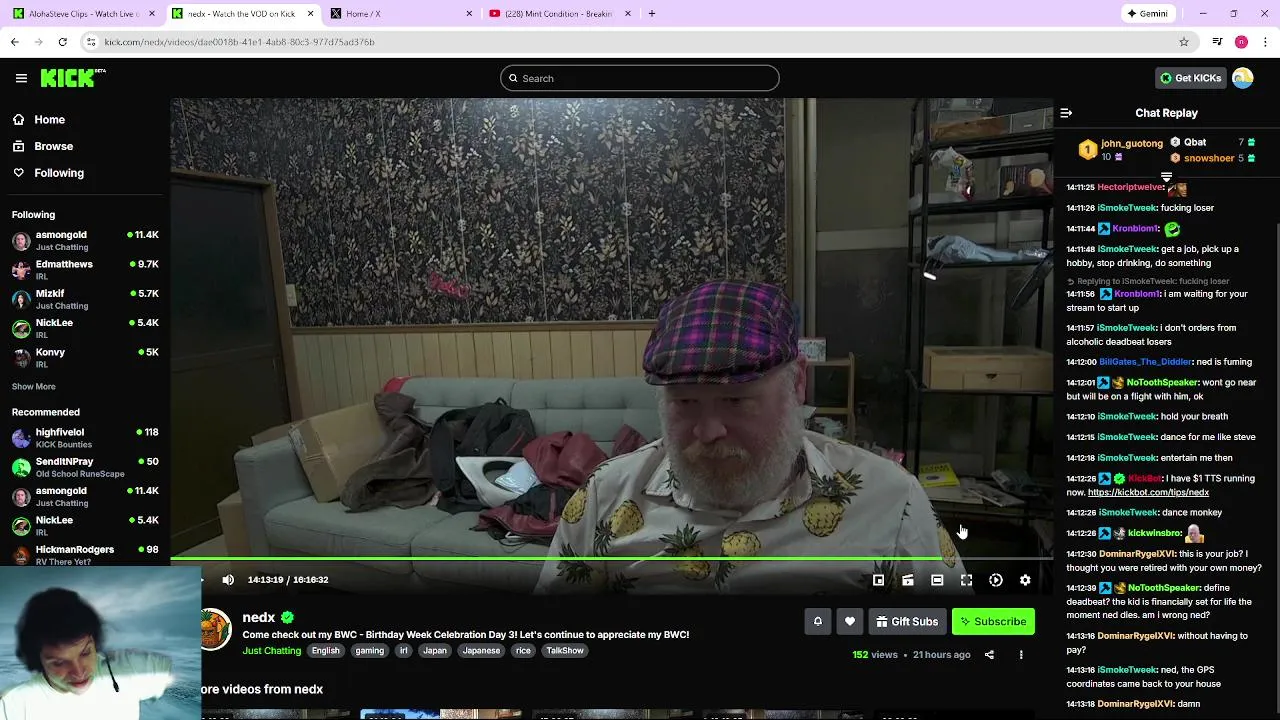Go back in browser history
The image size is (1280, 720).
tap(14, 42)
